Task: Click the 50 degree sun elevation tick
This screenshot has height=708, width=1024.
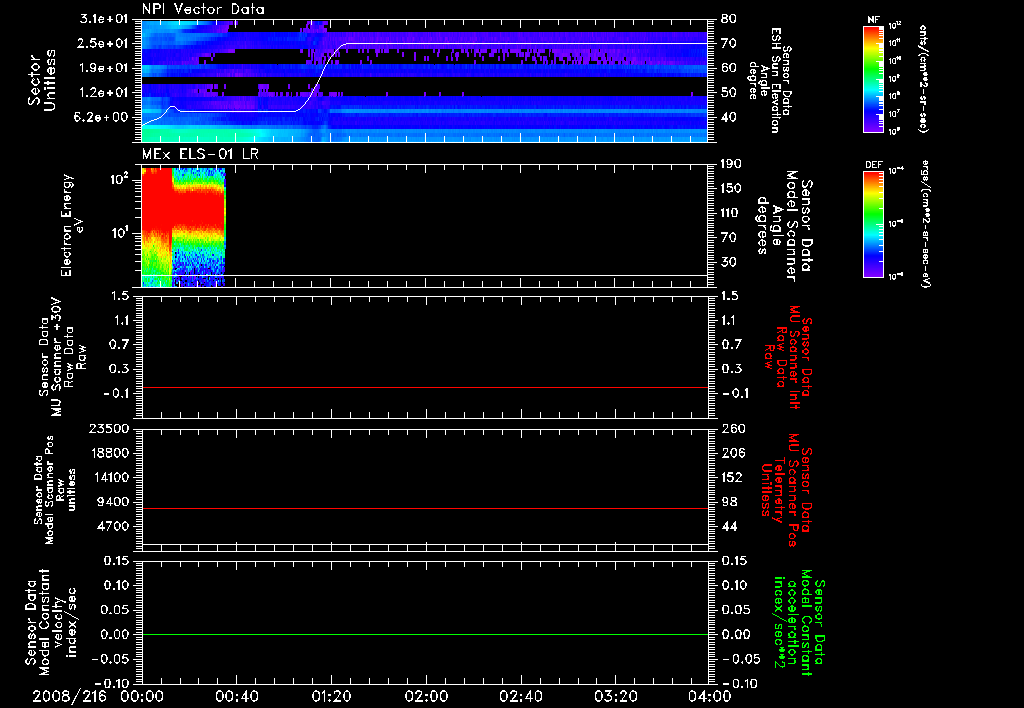Action: point(728,93)
